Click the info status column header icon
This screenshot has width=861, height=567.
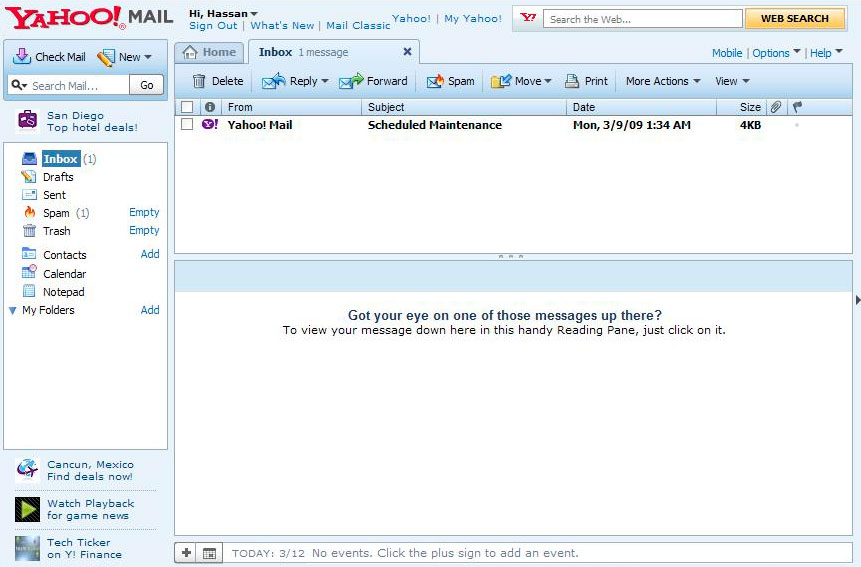[x=210, y=107]
